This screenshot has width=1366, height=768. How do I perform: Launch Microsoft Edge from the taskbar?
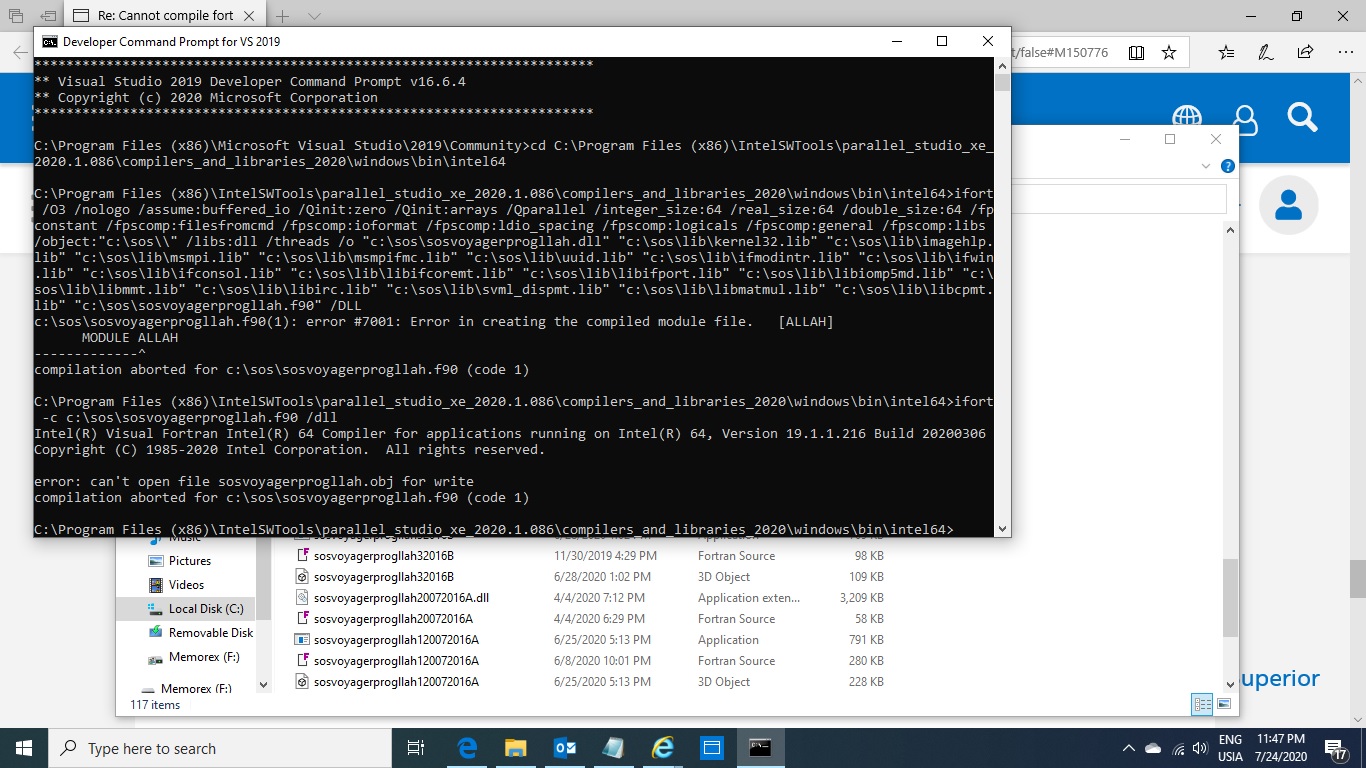coord(467,748)
